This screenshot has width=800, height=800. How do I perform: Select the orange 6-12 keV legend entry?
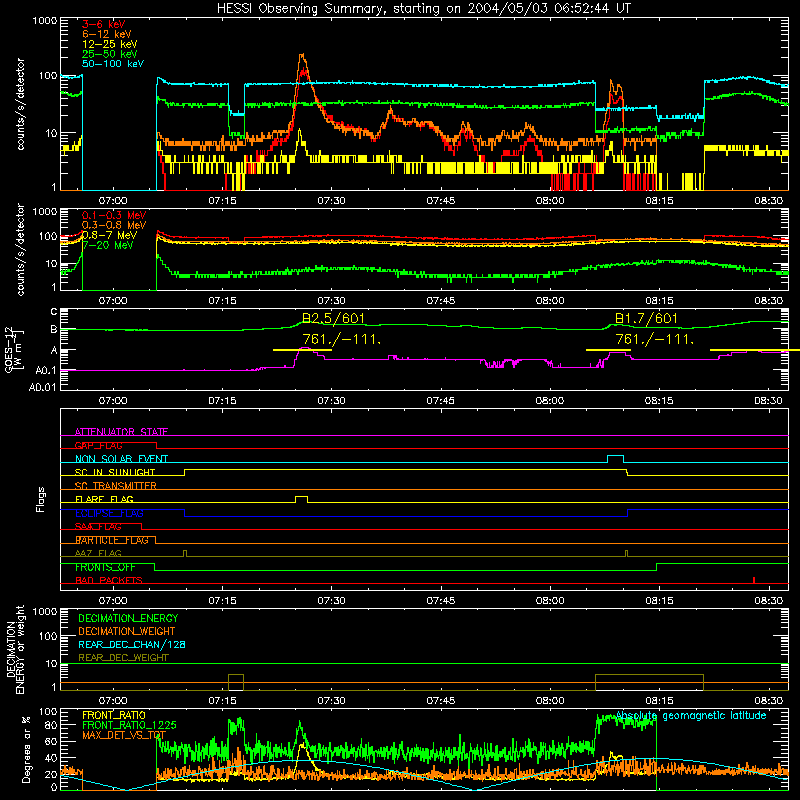(x=107, y=34)
